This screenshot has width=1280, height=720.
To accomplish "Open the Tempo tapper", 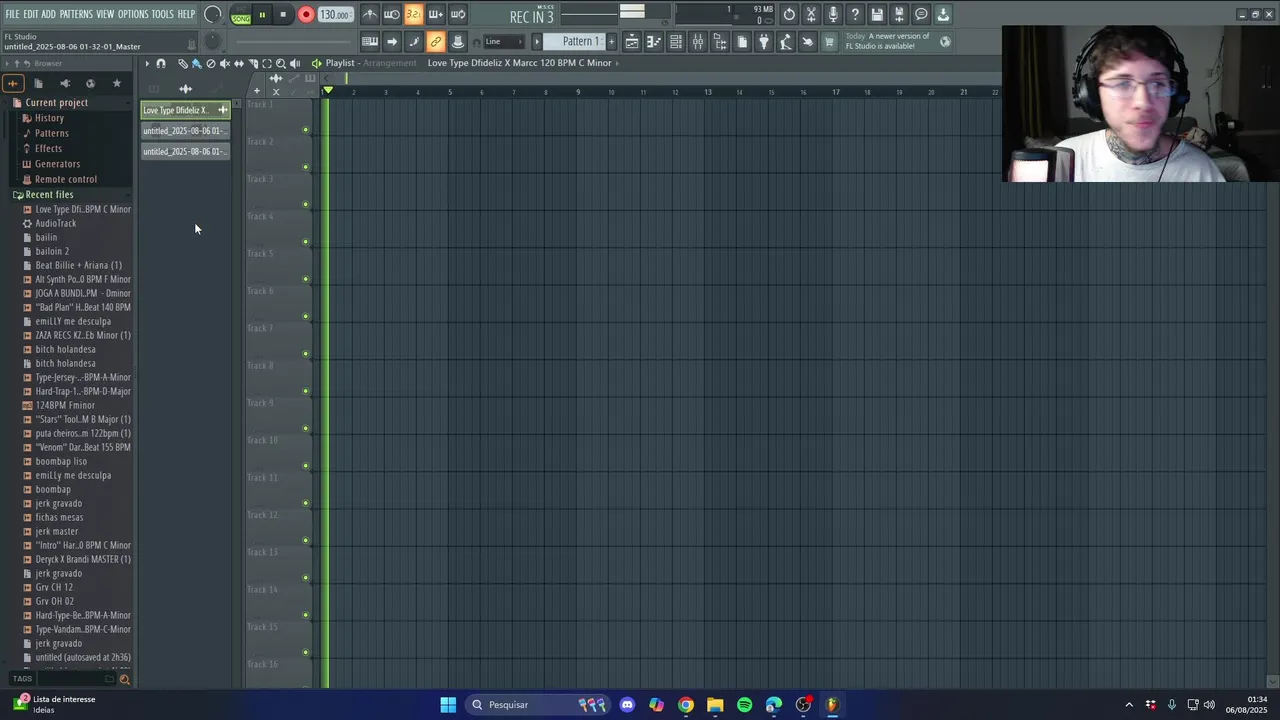I will (x=786, y=41).
